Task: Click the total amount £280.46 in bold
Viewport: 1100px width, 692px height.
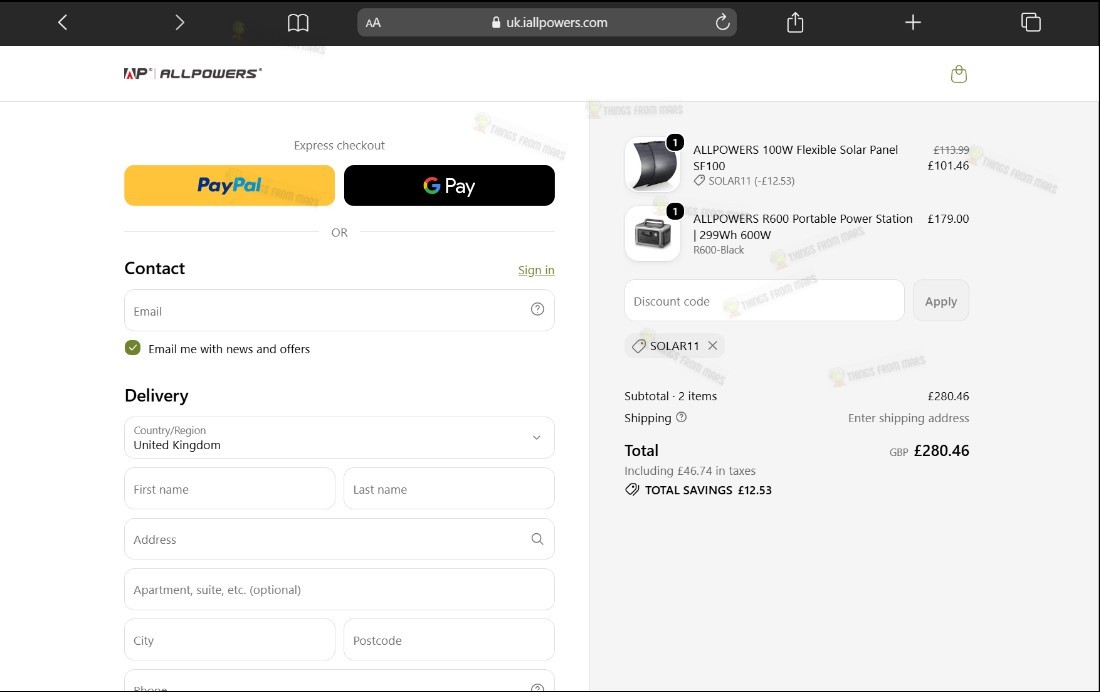Action: 941,451
